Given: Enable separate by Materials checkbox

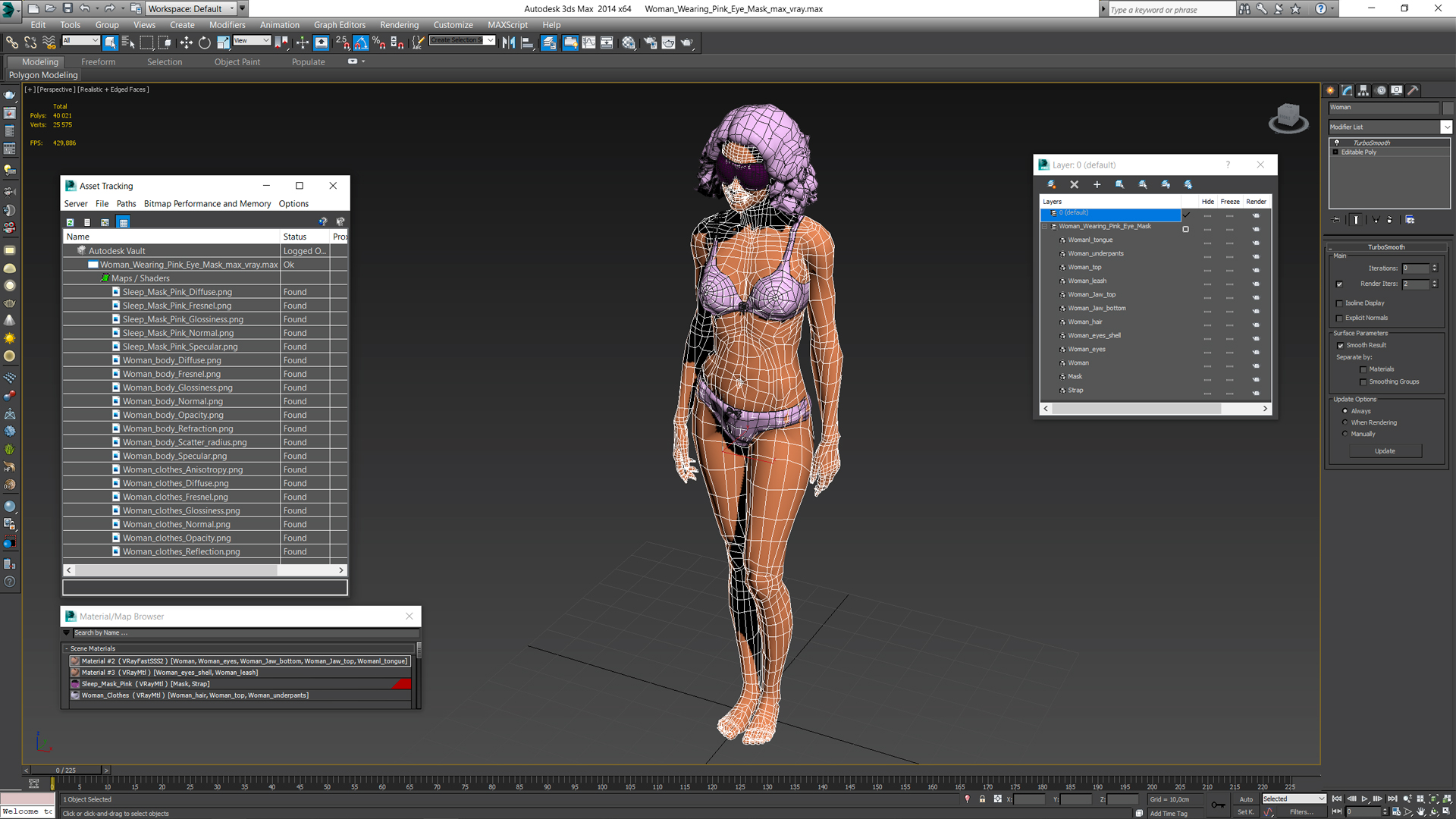Looking at the screenshot, I should click(x=1363, y=369).
